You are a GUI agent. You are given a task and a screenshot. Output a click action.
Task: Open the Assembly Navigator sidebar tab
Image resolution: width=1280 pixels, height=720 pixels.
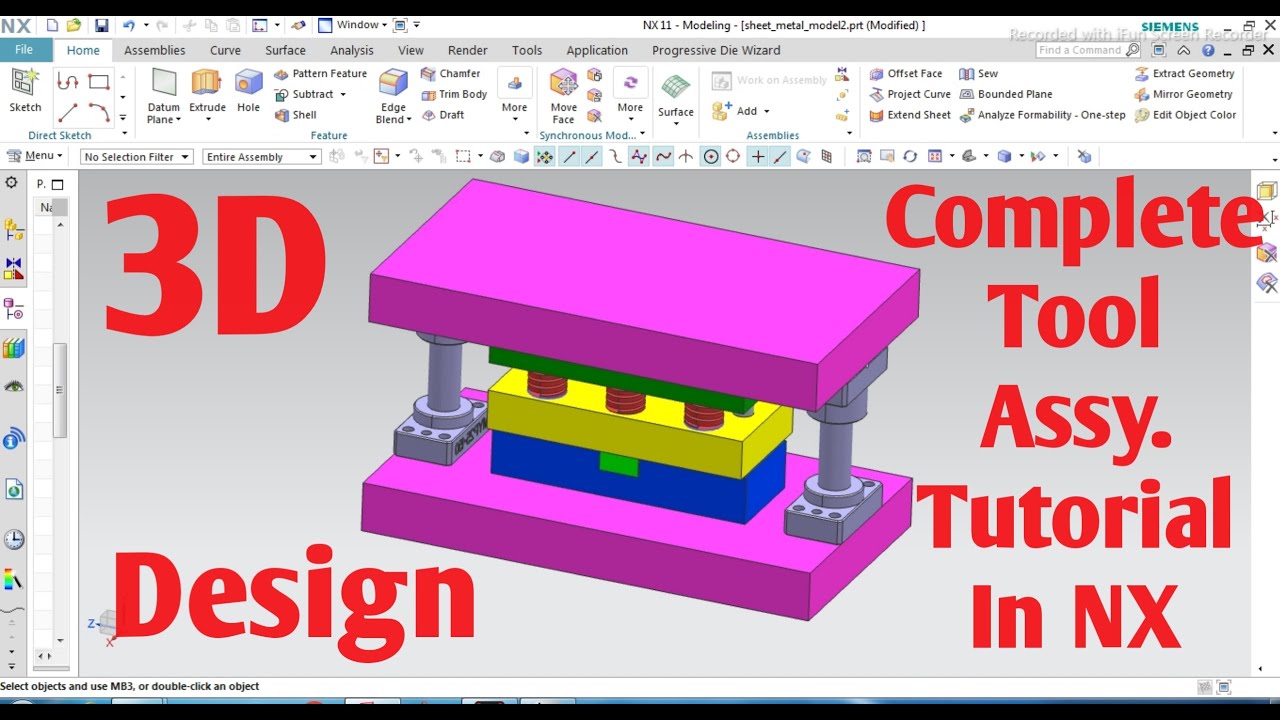point(14,229)
